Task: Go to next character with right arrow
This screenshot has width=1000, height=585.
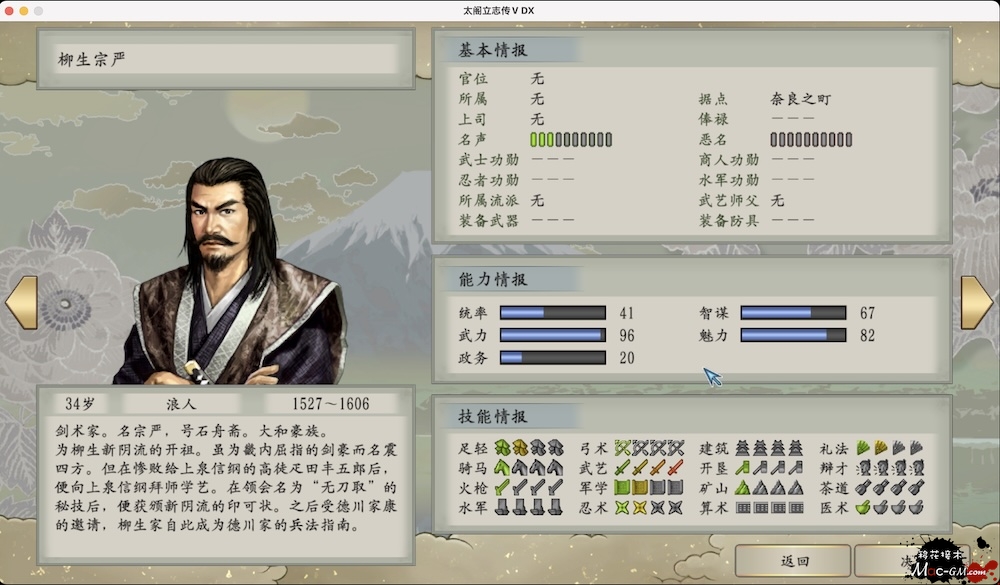Action: click(977, 302)
